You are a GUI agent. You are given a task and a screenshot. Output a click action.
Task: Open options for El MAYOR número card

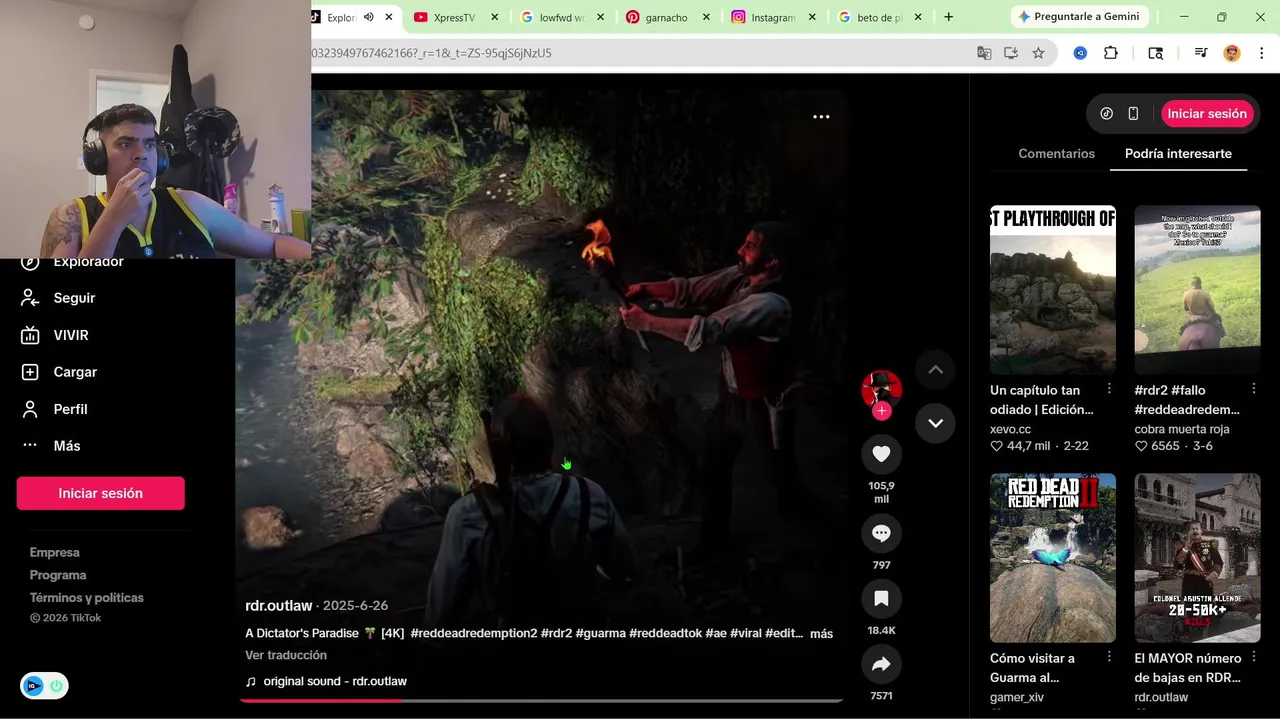point(1254,657)
